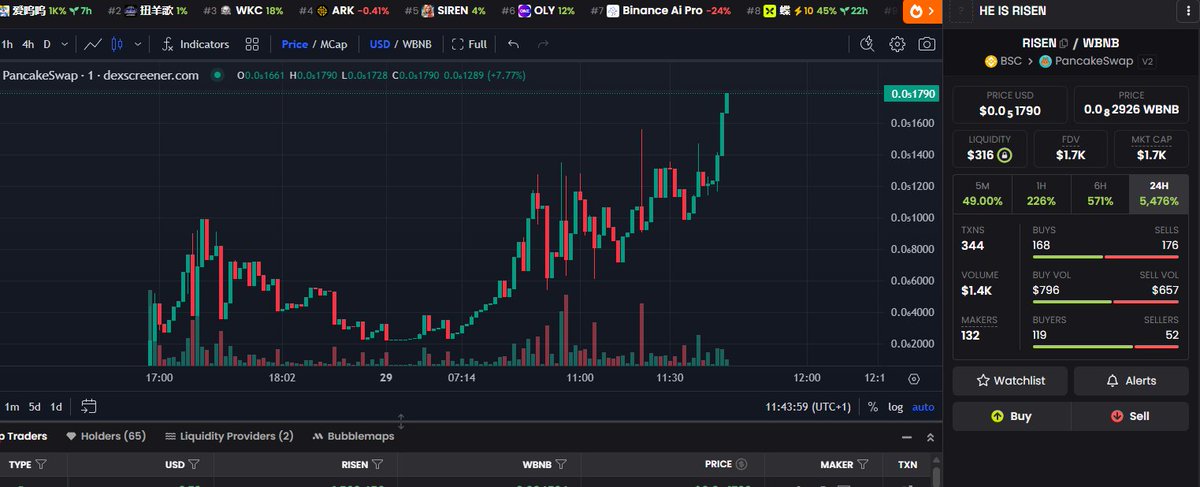Filter the USD column
This screenshot has height=487, width=1200.
pyautogui.click(x=194, y=464)
